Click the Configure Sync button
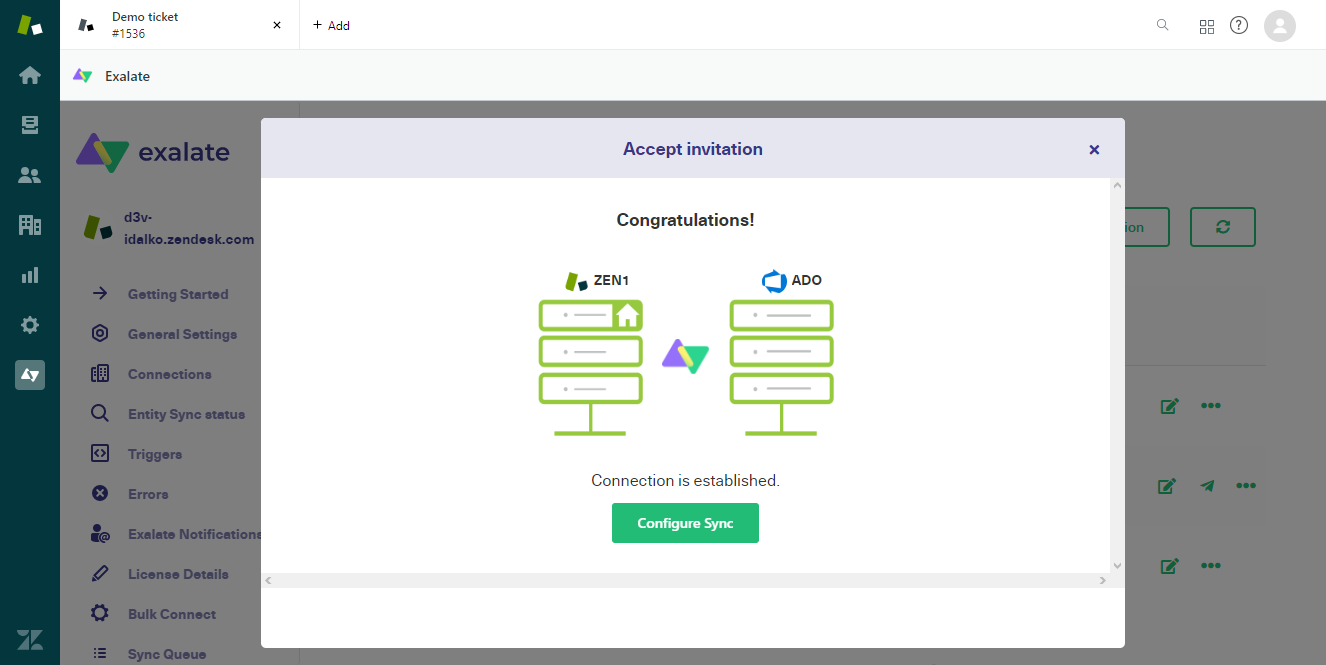 pyautogui.click(x=685, y=523)
